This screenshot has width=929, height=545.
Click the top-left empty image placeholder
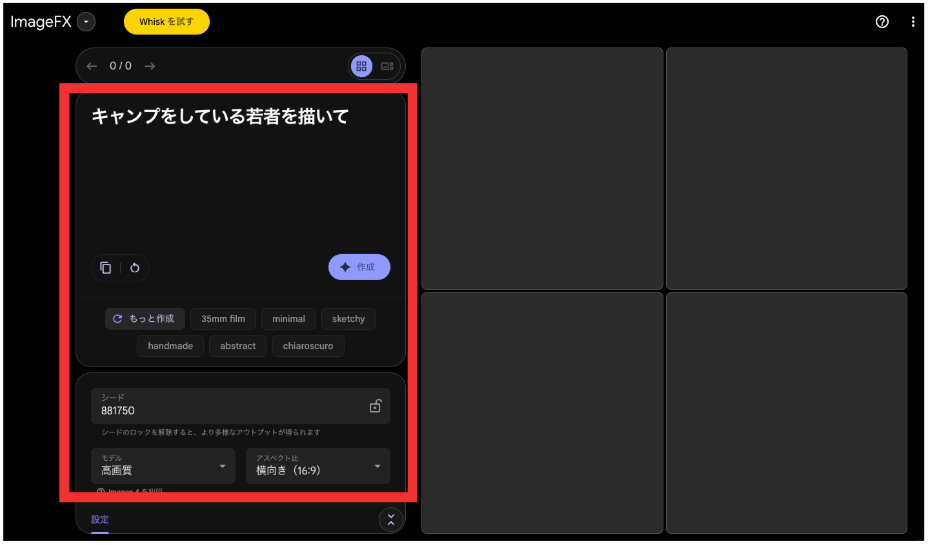542,168
